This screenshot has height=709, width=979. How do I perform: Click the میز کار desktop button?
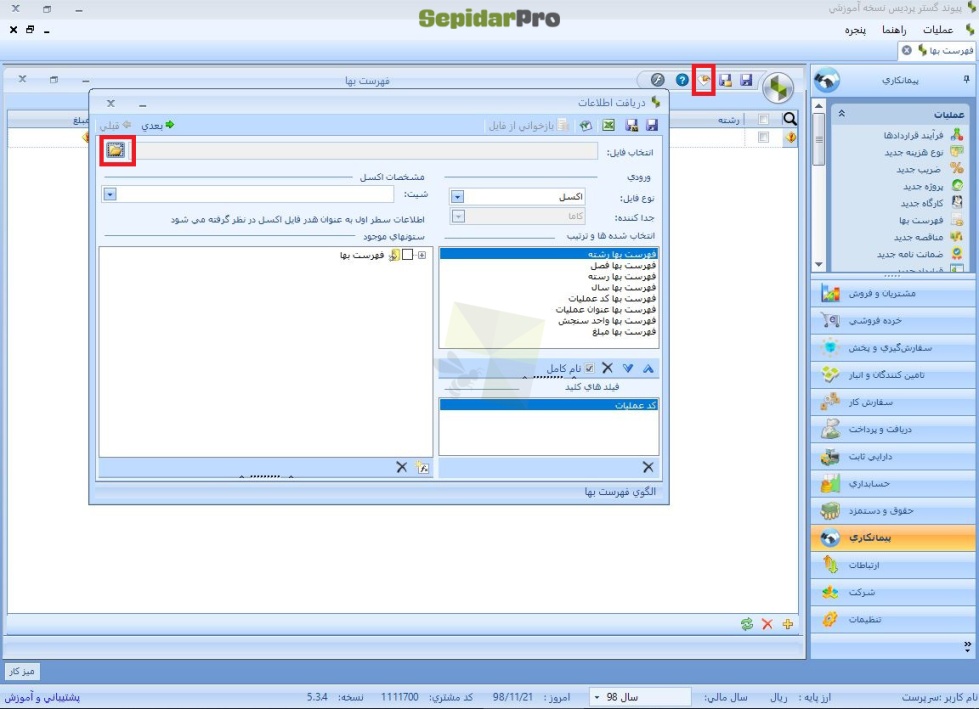coord(22,672)
